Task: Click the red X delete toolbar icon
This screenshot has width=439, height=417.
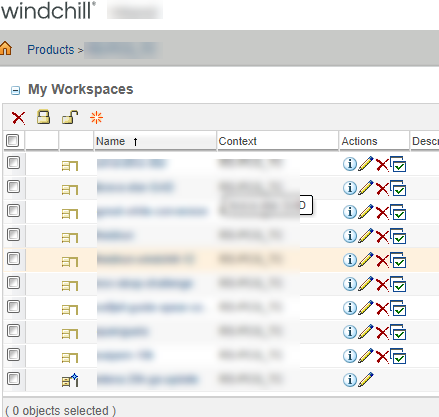Action: click(18, 118)
